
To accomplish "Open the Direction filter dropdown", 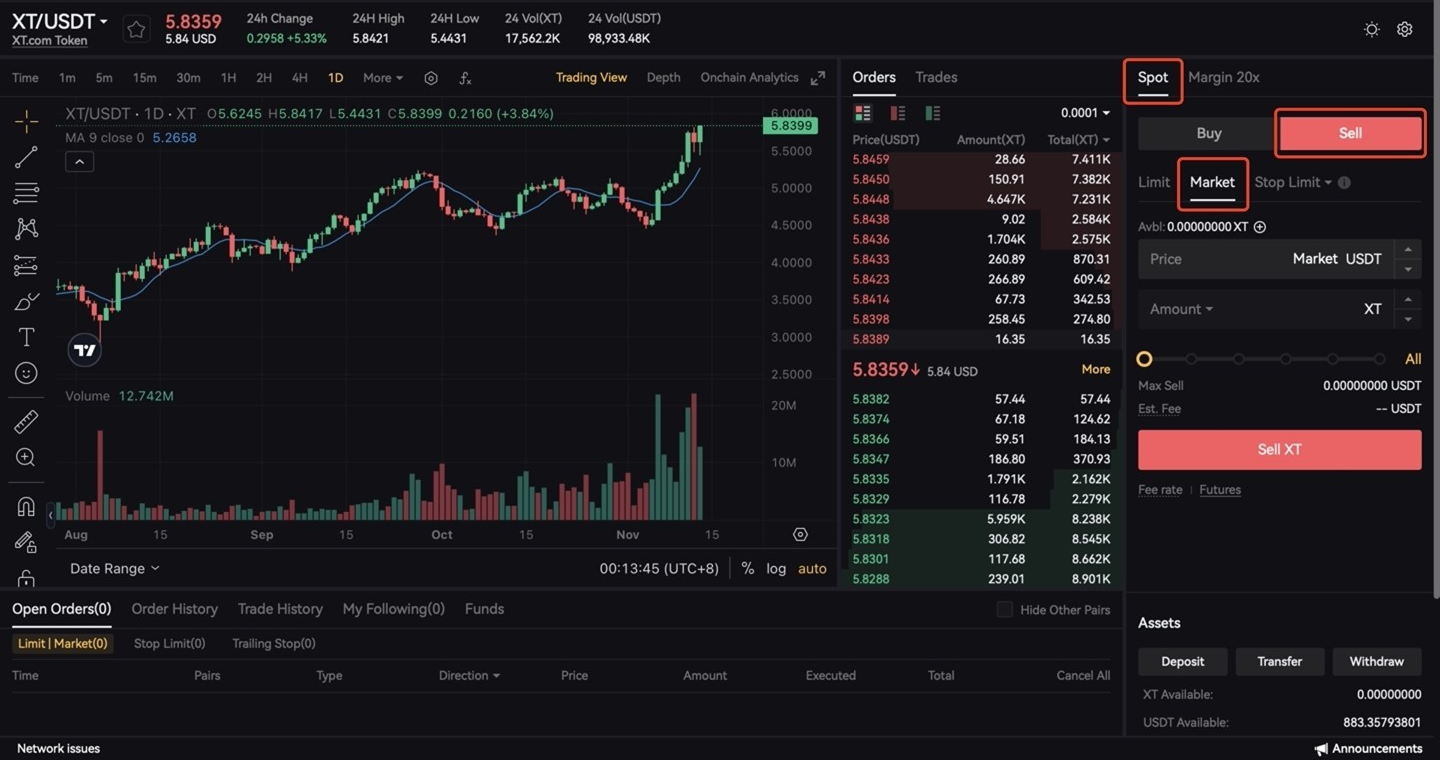I will [x=469, y=675].
